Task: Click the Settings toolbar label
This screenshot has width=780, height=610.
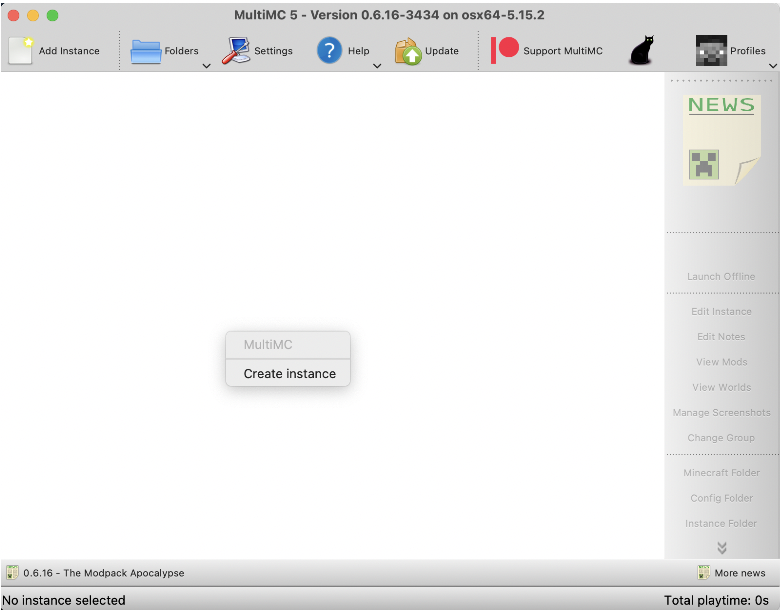Action: pyautogui.click(x=273, y=51)
